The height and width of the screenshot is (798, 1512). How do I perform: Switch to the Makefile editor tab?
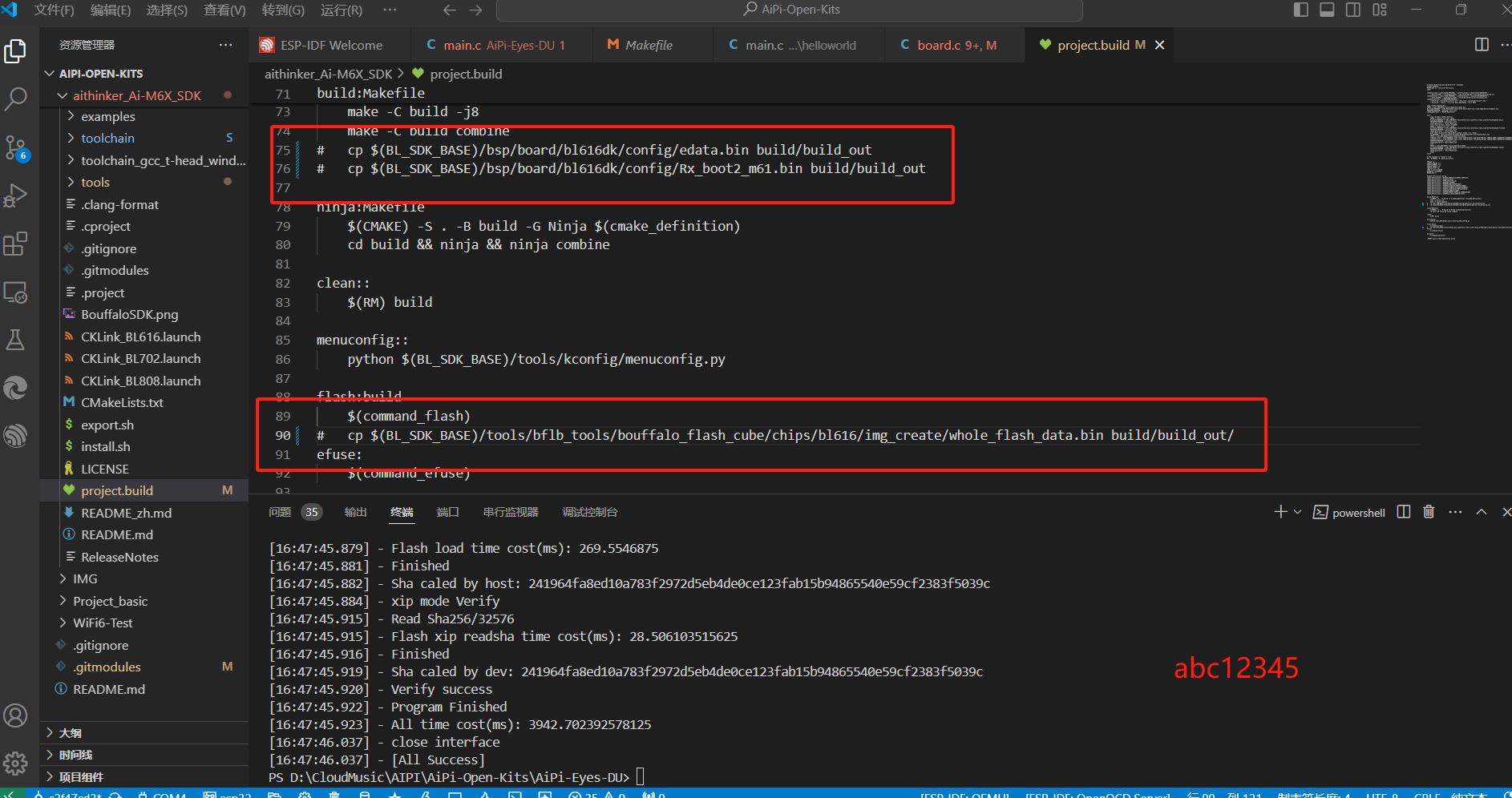click(653, 45)
